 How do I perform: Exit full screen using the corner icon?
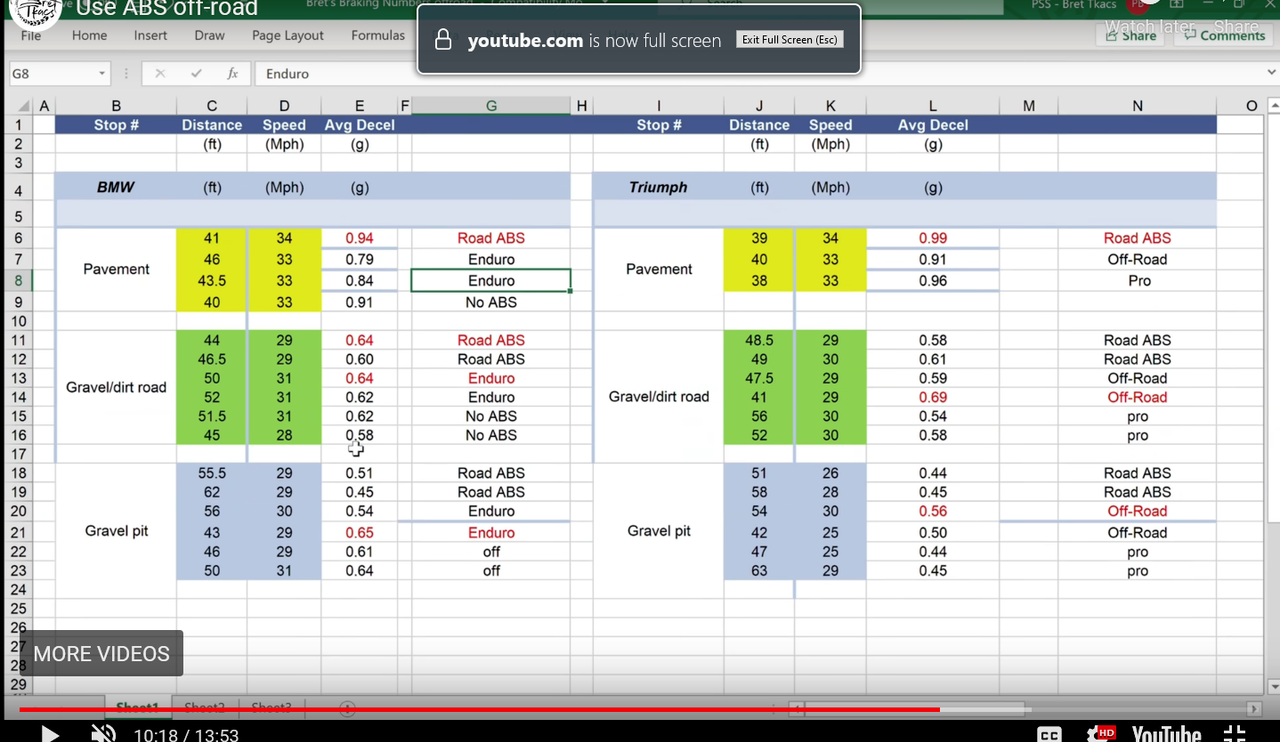coord(1235,735)
